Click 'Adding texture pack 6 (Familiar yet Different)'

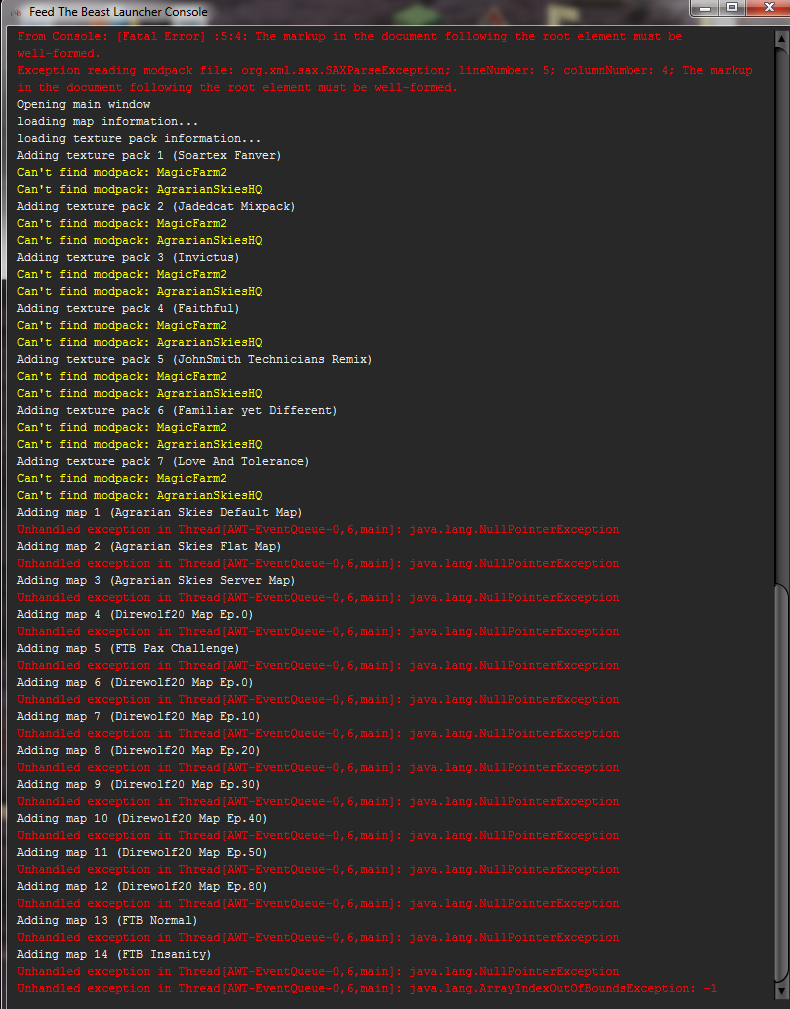tap(177, 411)
